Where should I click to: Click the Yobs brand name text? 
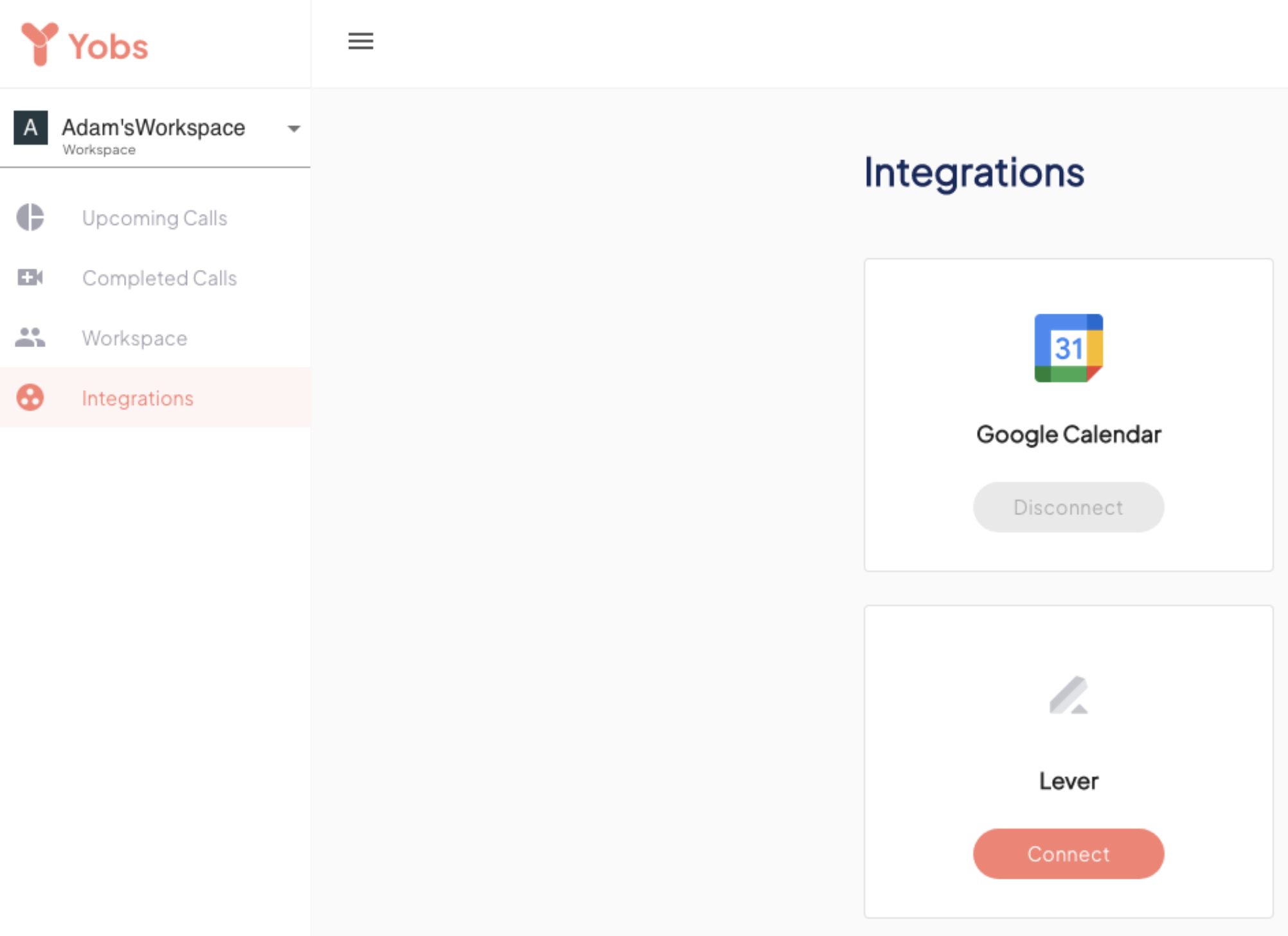108,47
